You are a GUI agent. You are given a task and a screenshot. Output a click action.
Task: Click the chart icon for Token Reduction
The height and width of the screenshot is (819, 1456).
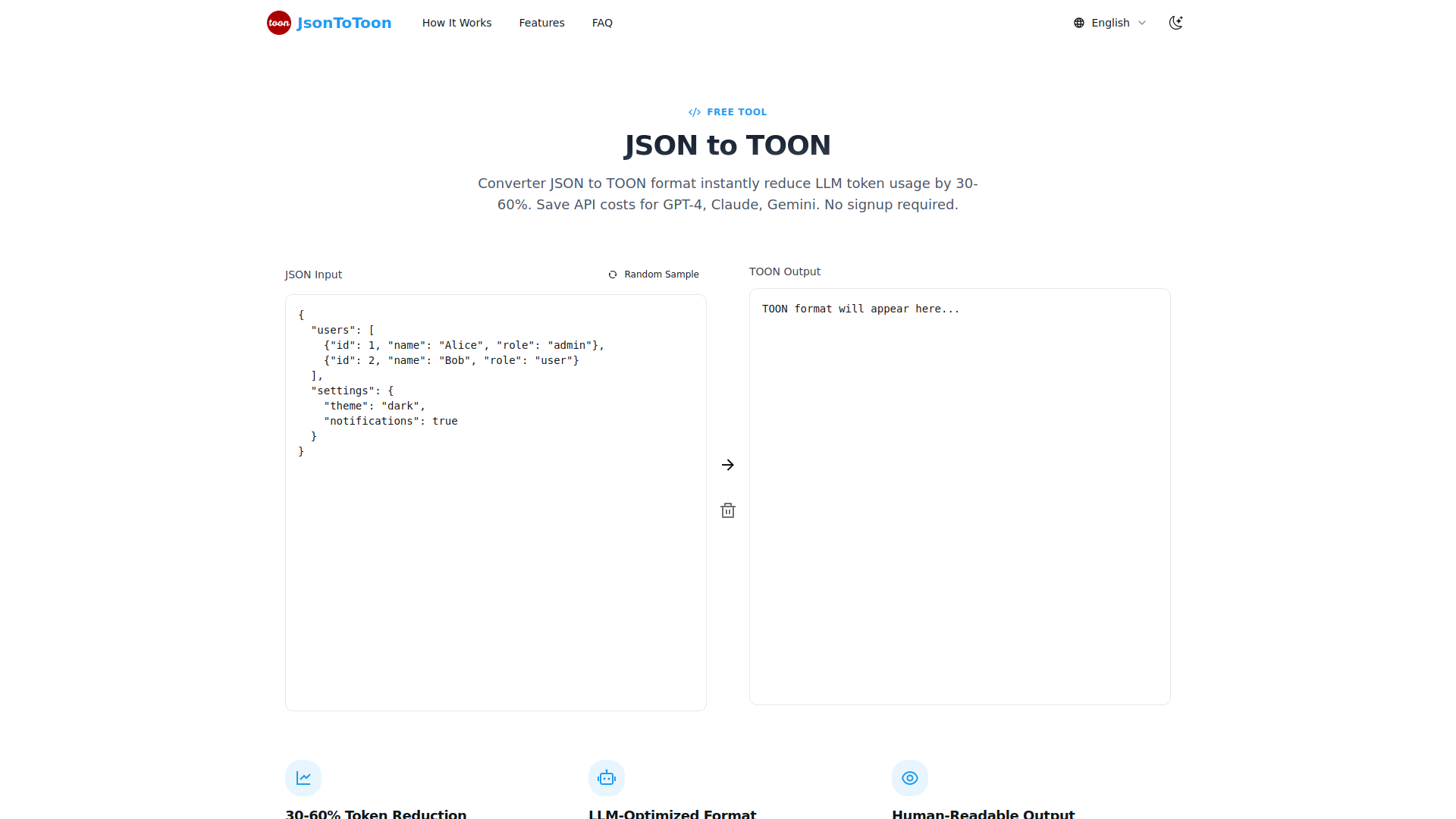click(303, 778)
